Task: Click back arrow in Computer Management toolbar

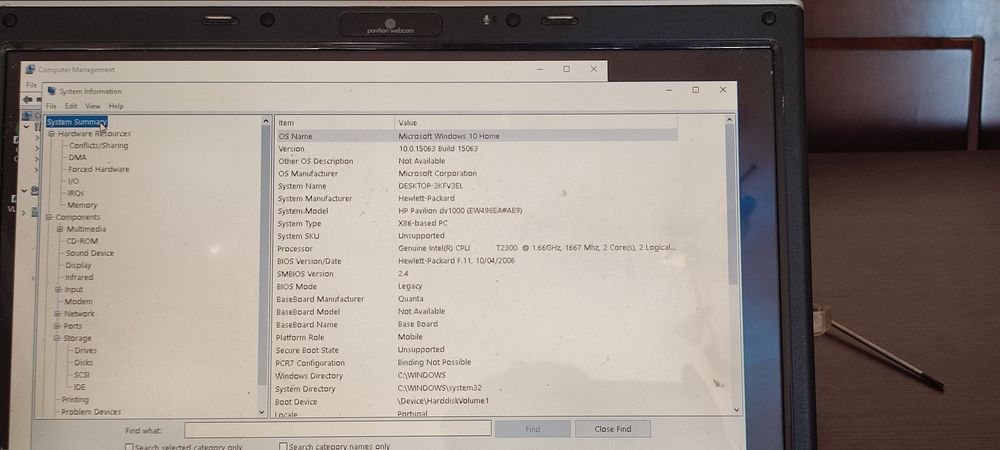Action: 27,100
